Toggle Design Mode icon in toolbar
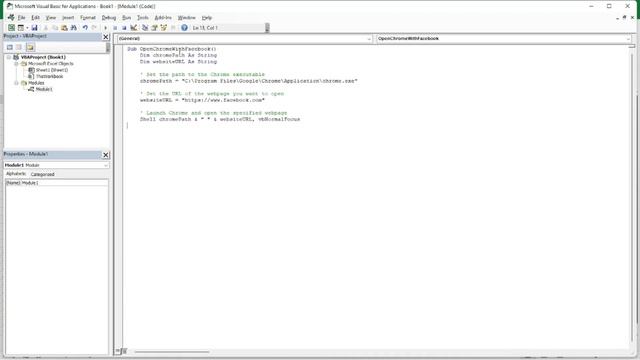The height and width of the screenshot is (360, 640). coord(133,28)
